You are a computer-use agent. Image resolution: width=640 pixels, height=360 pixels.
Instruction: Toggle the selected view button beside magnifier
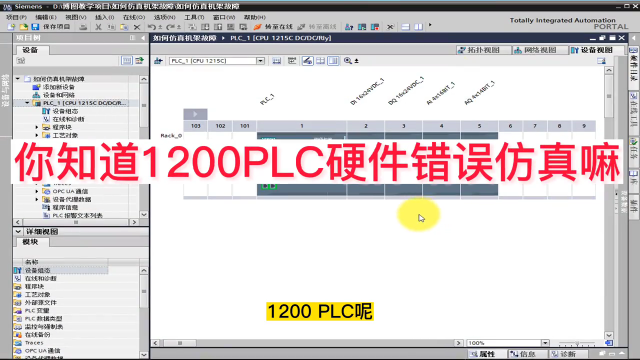(333, 61)
